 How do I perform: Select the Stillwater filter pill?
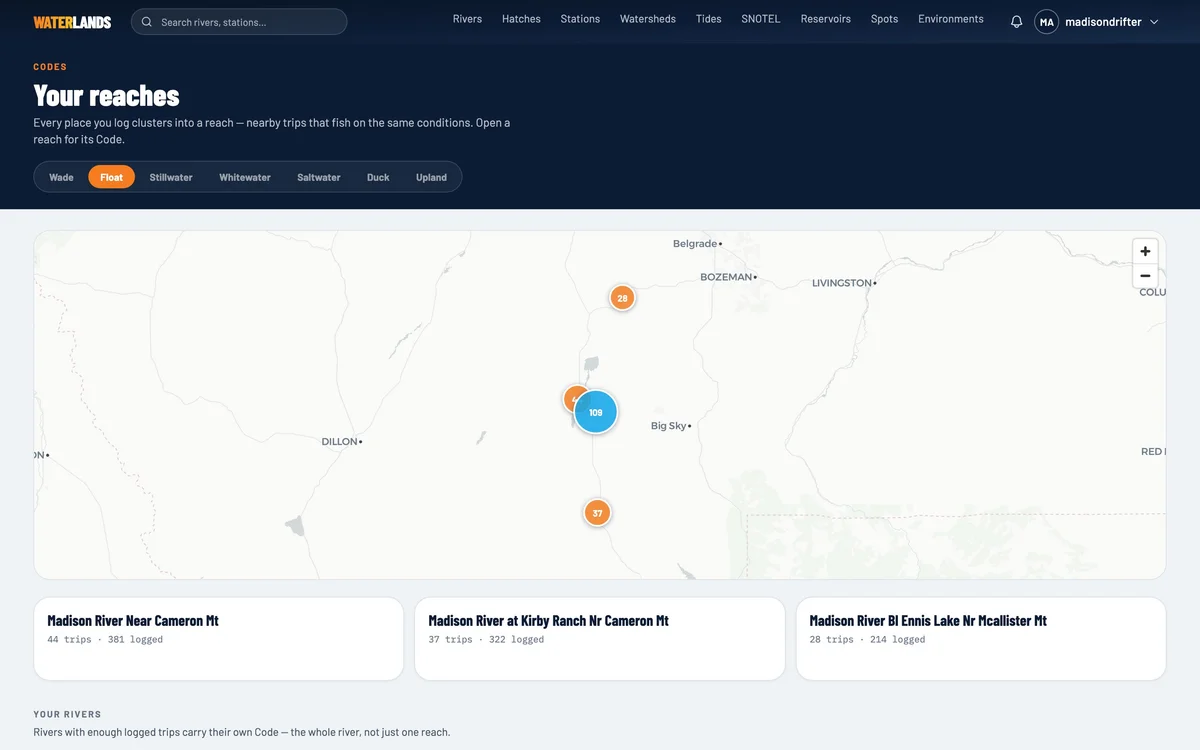tap(171, 177)
